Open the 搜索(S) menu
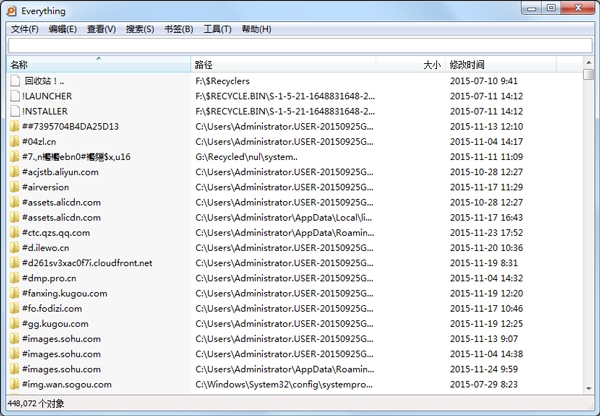 pyautogui.click(x=140, y=29)
